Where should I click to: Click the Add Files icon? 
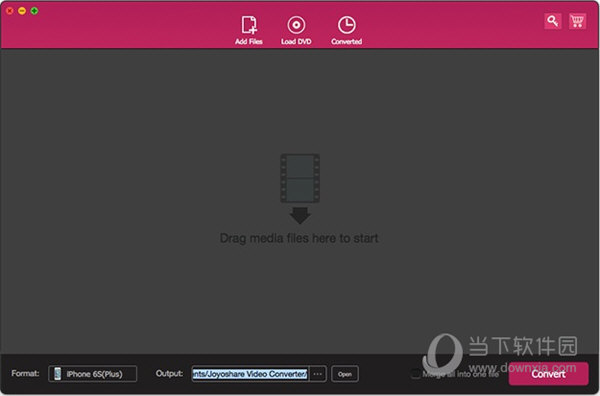click(249, 30)
